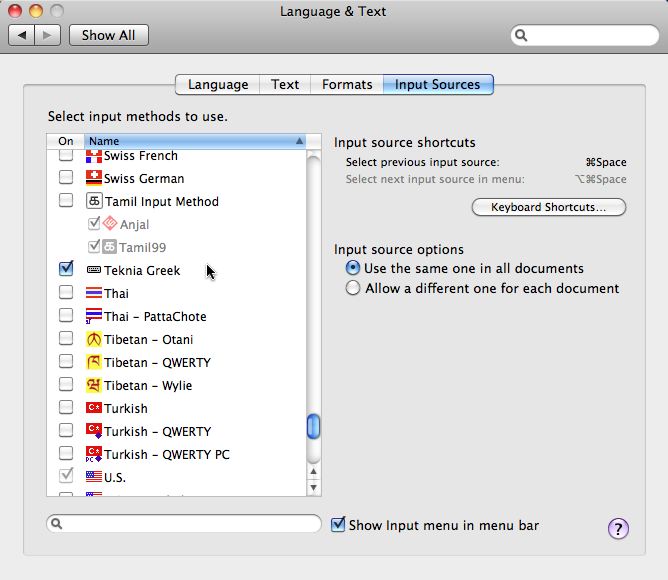Click the scroll down arrow of list

(314, 486)
